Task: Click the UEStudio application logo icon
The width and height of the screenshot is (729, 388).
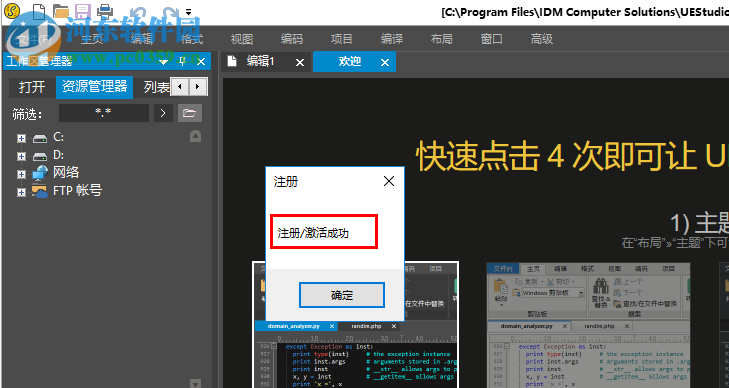Action: (x=13, y=10)
